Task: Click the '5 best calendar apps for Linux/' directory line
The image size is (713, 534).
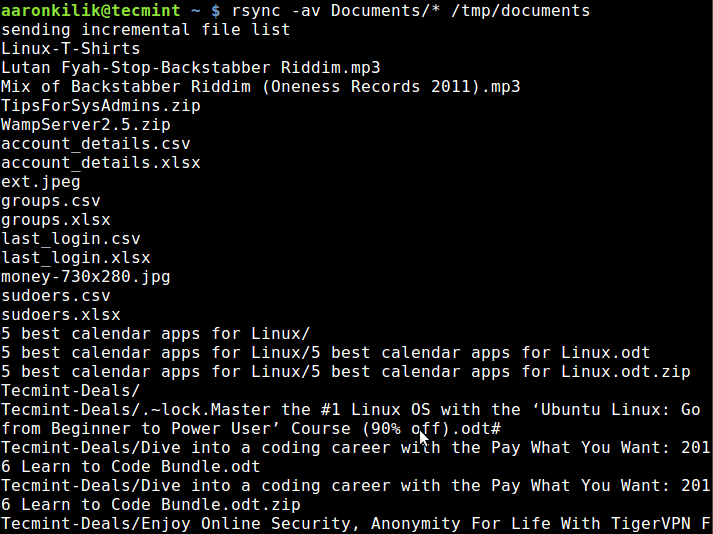Action: tap(156, 334)
